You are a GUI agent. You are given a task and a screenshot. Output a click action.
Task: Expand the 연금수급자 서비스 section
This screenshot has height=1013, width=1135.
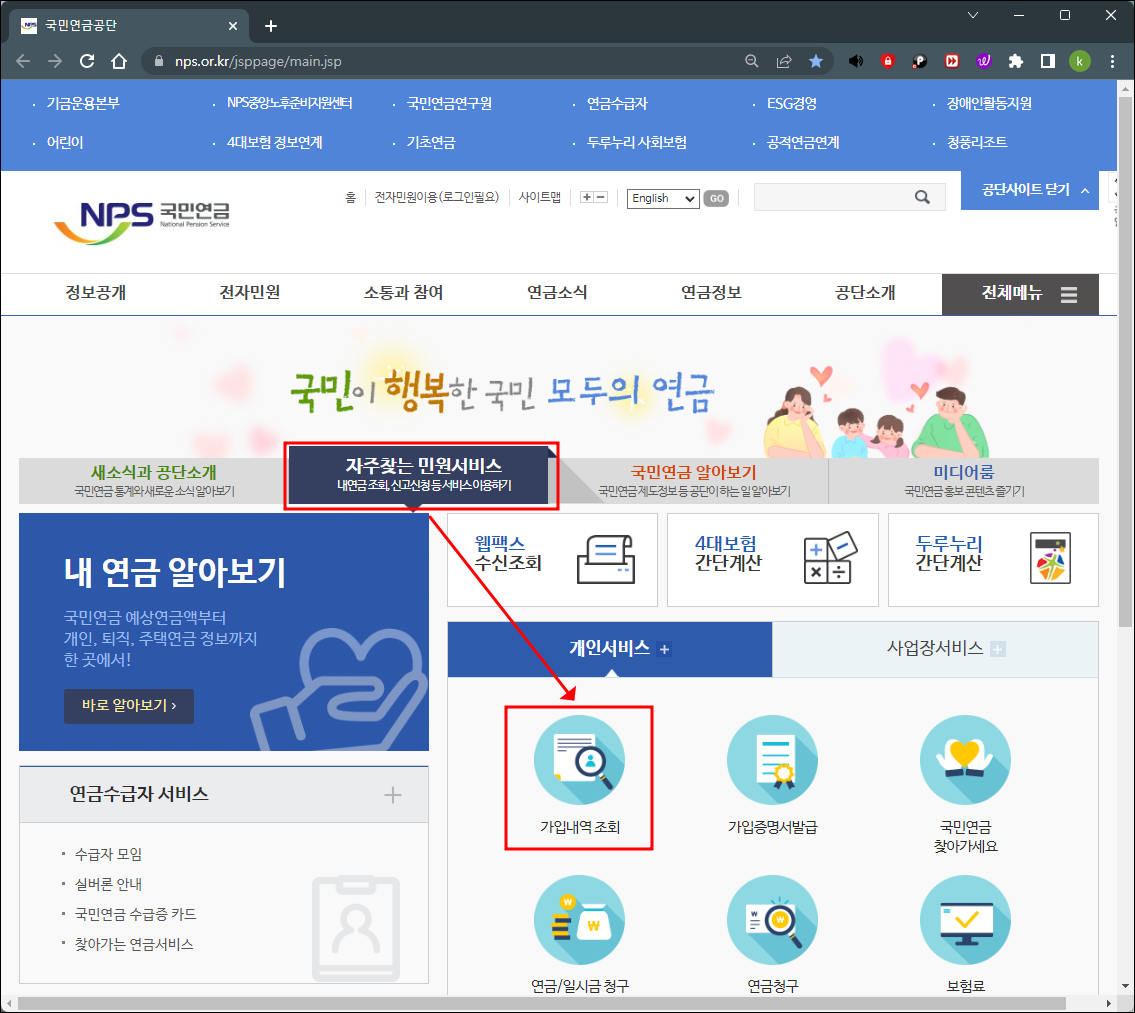(x=392, y=795)
